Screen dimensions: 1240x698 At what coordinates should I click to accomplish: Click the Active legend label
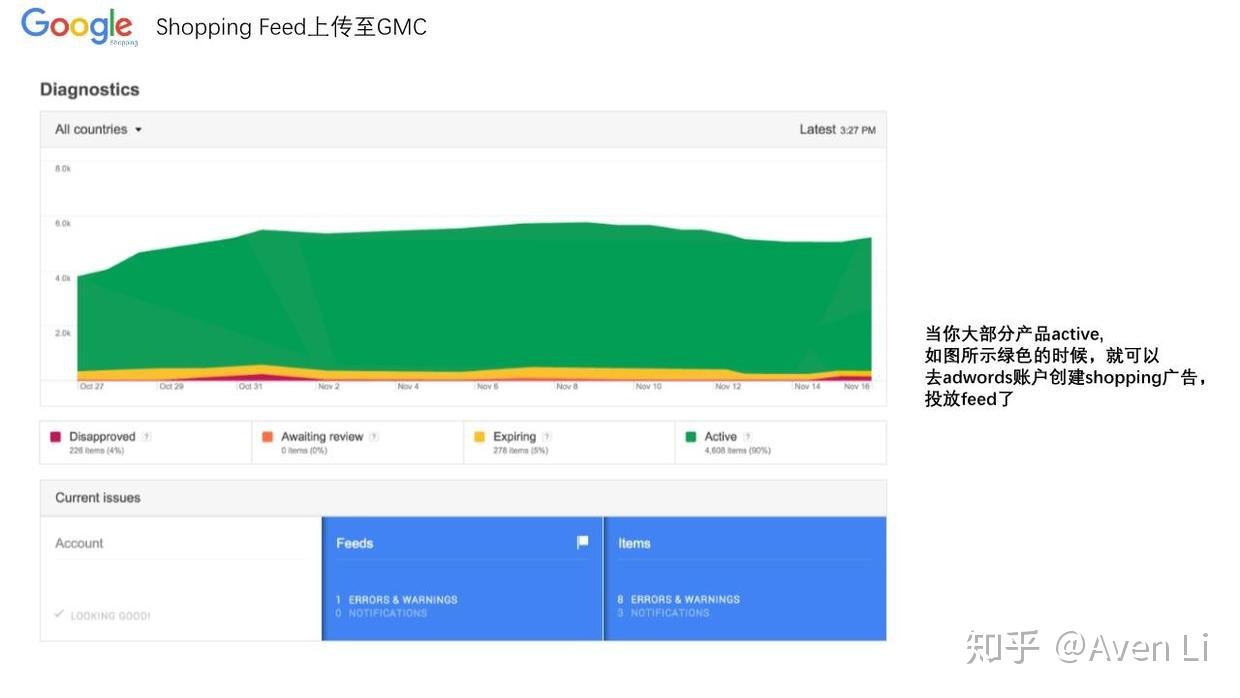720,436
